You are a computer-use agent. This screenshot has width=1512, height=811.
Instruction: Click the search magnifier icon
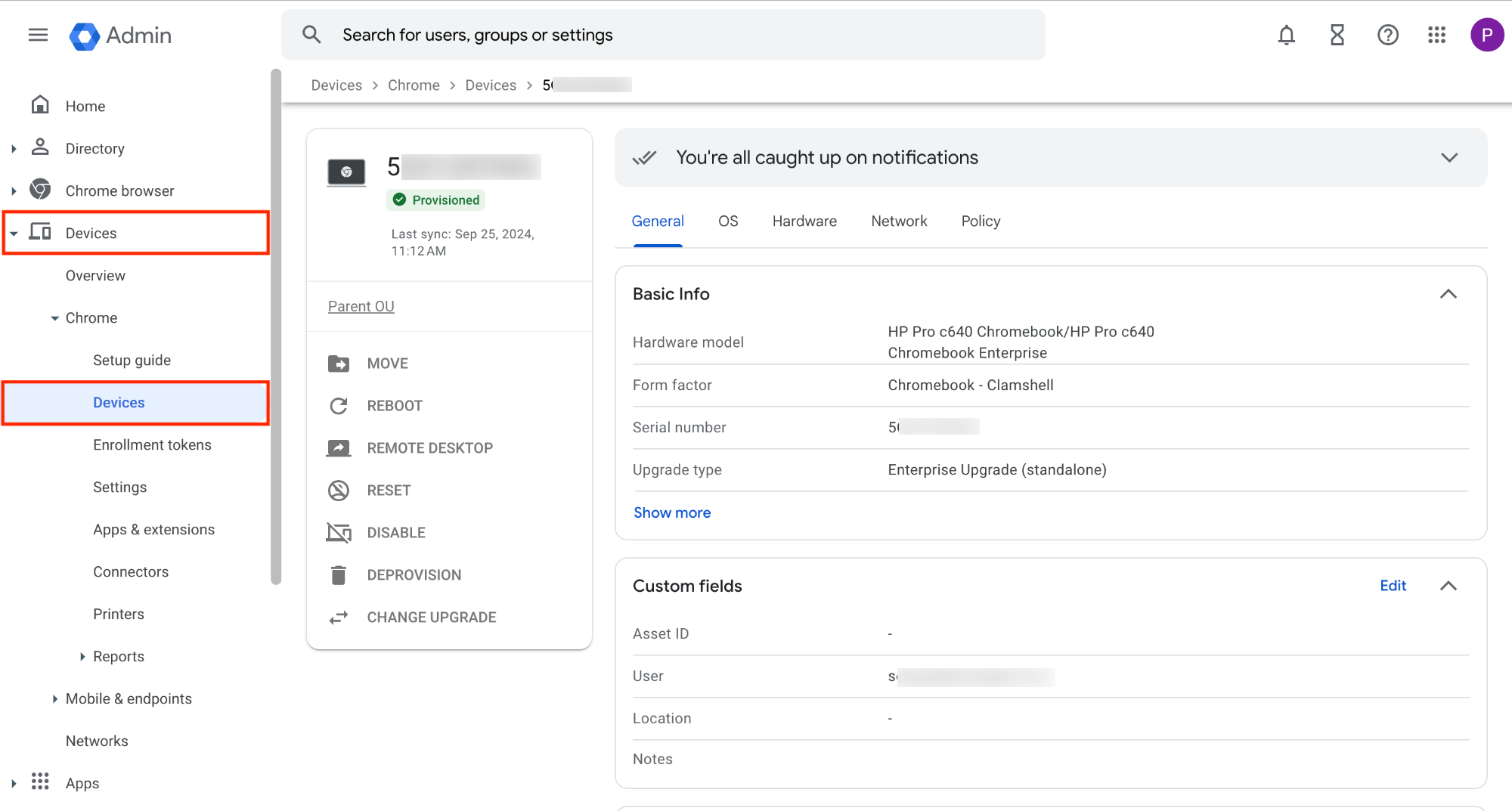pos(311,35)
